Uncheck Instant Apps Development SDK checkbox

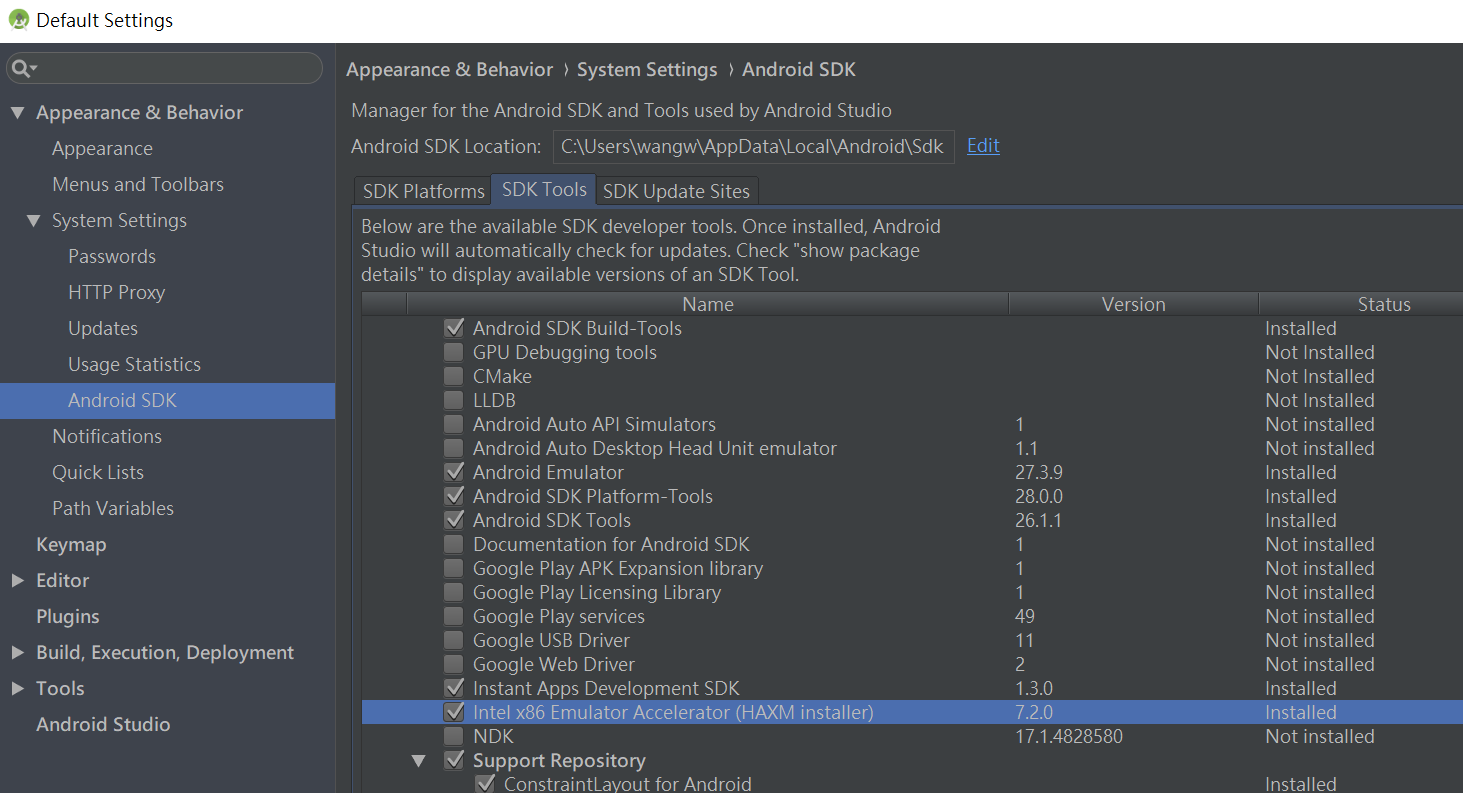click(454, 688)
